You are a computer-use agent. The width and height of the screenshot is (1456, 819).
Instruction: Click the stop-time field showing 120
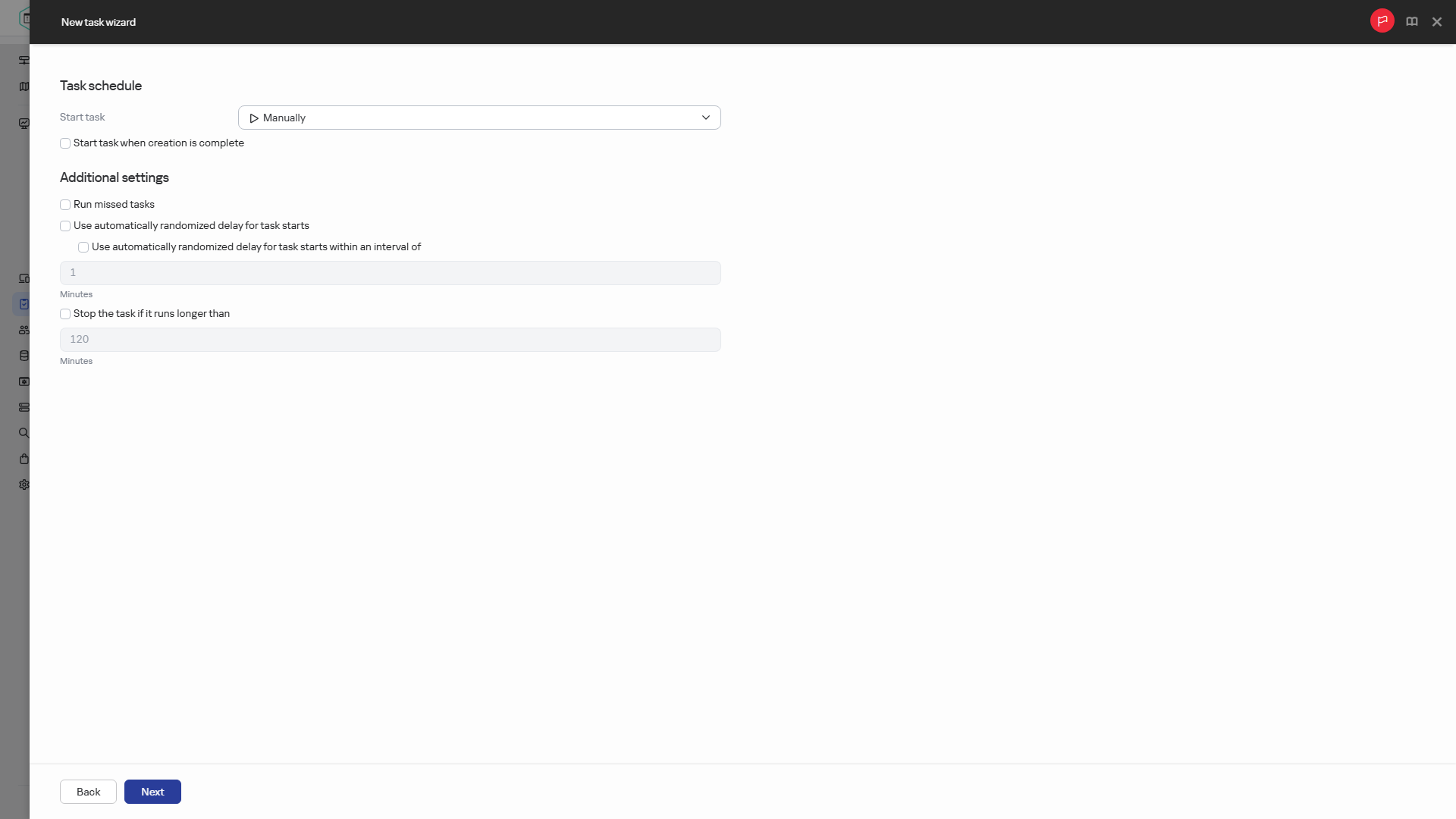(390, 340)
